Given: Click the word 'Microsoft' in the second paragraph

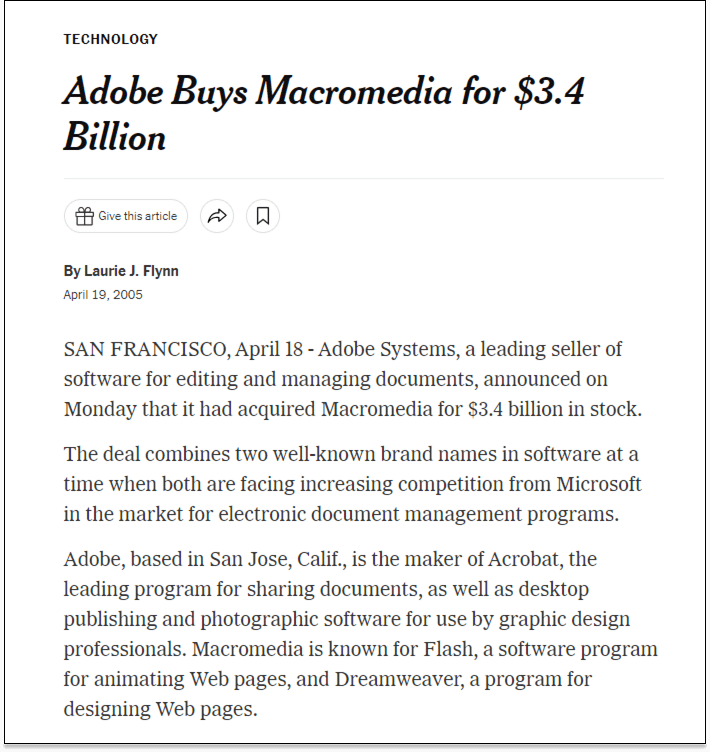Looking at the screenshot, I should point(599,484).
